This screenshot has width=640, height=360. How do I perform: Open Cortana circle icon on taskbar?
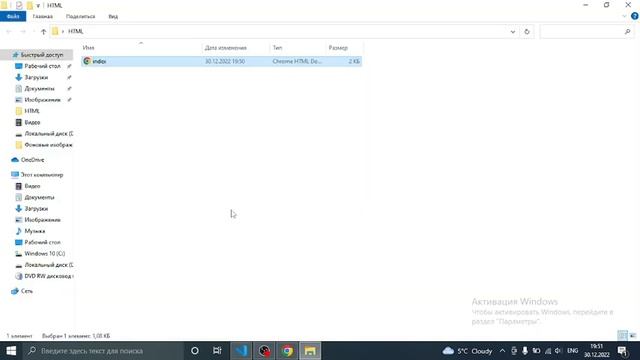point(195,351)
